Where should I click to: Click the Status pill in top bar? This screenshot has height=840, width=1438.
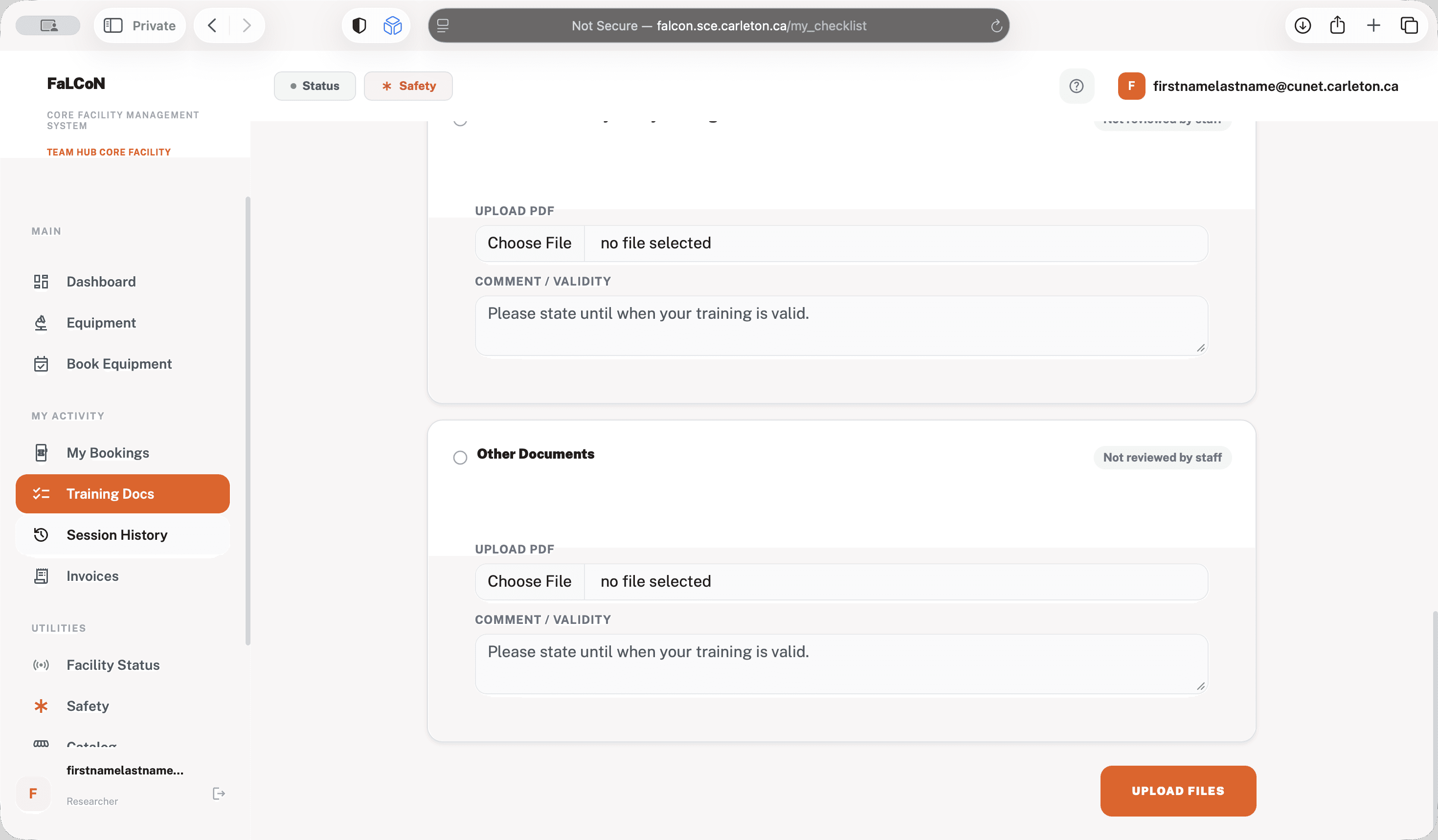[315, 86]
